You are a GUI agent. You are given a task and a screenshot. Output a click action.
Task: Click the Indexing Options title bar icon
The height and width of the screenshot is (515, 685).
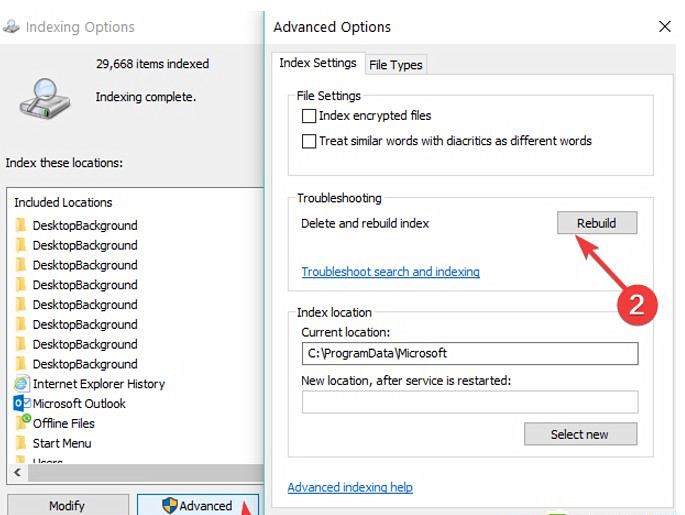(11, 27)
